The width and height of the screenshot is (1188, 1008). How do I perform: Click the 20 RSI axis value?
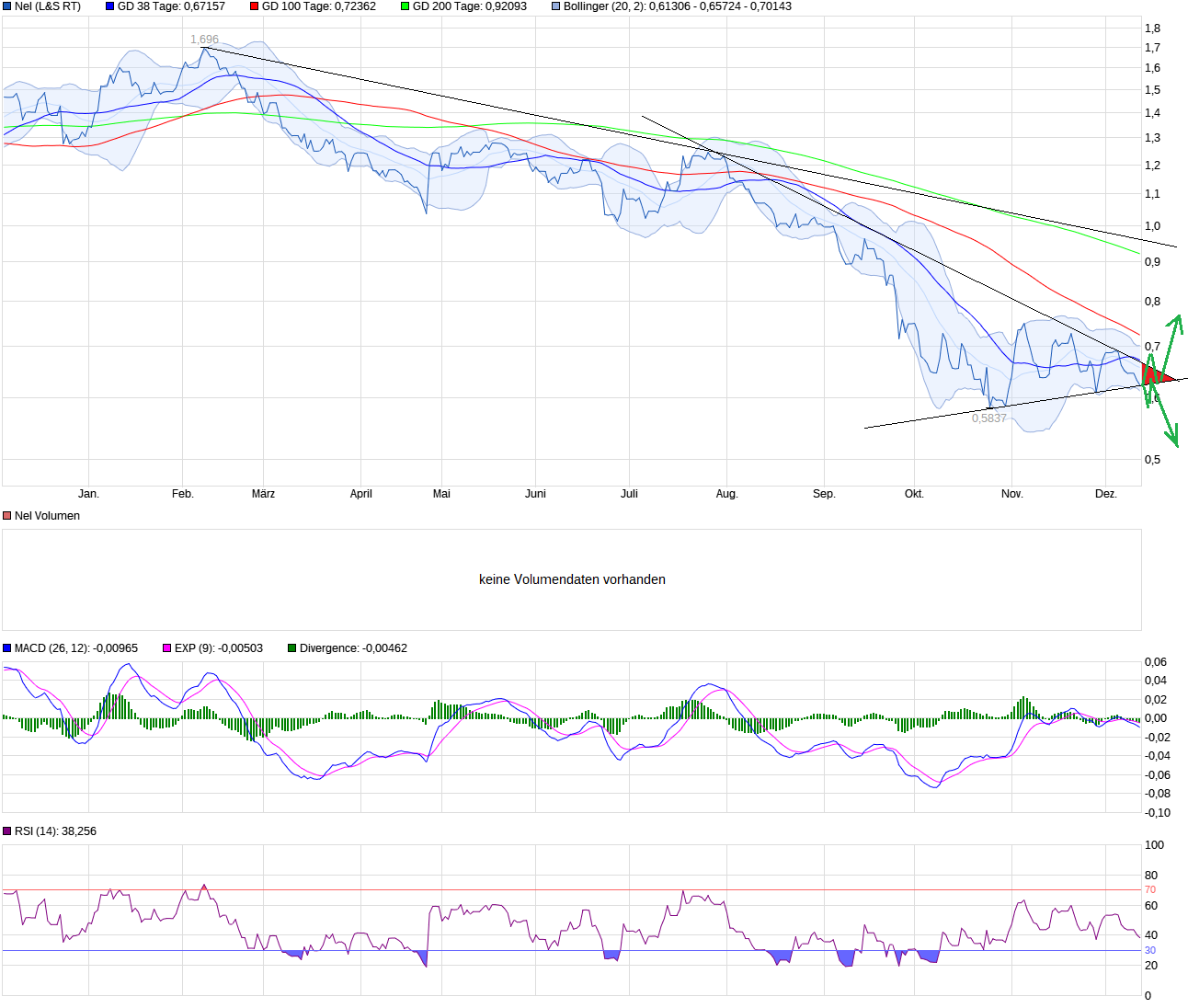click(x=1150, y=966)
